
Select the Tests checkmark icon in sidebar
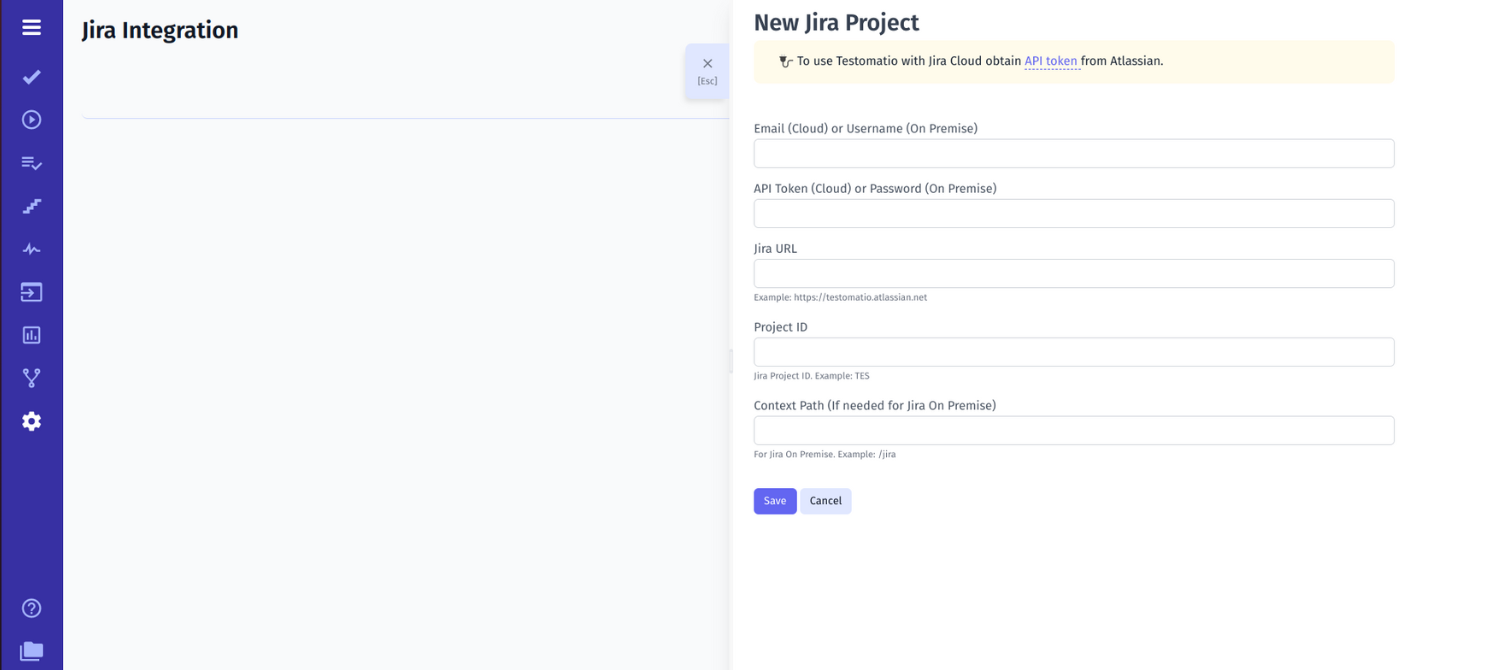point(30,76)
